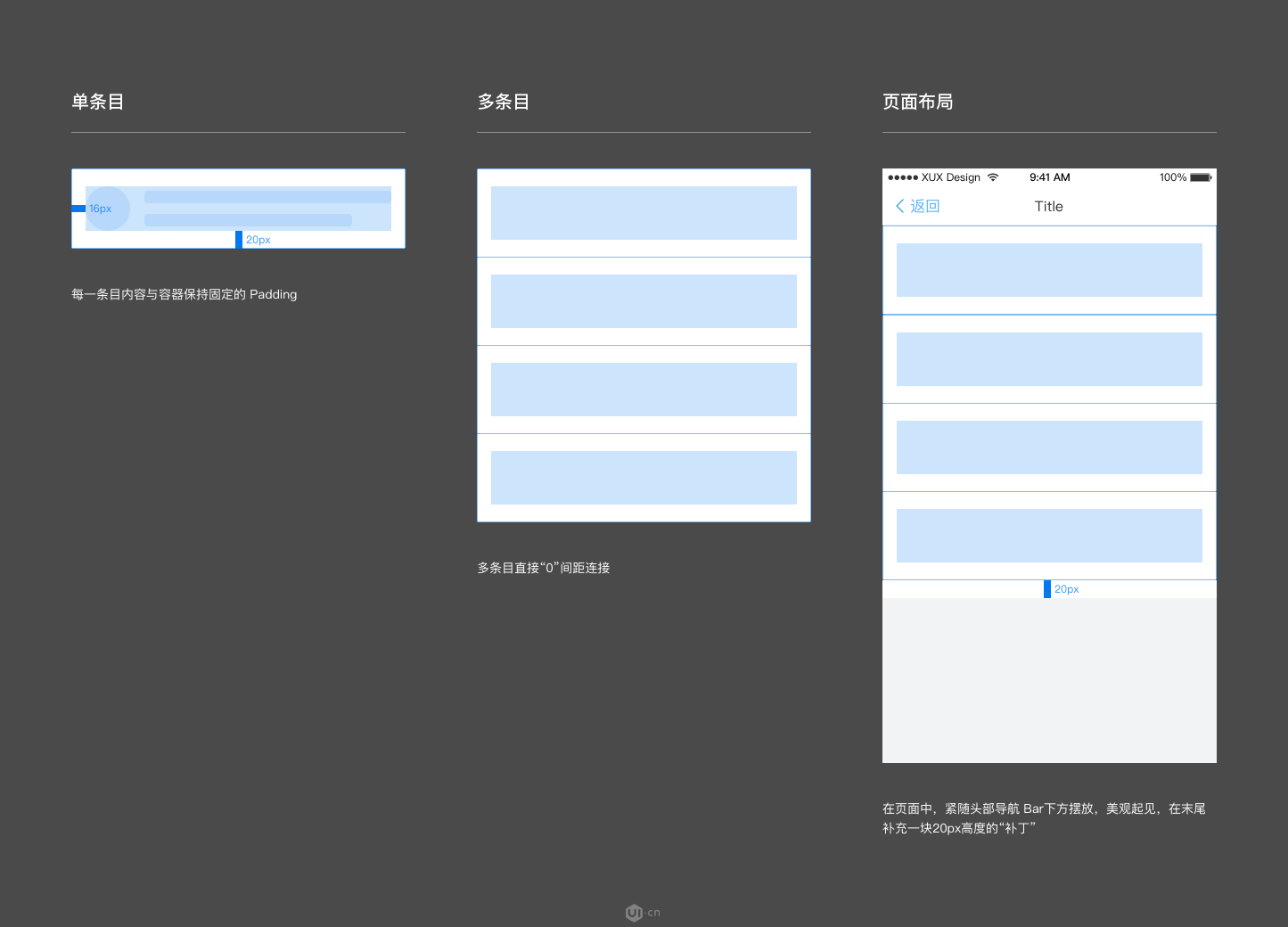Click the Title text in navigation bar

tap(1049, 206)
